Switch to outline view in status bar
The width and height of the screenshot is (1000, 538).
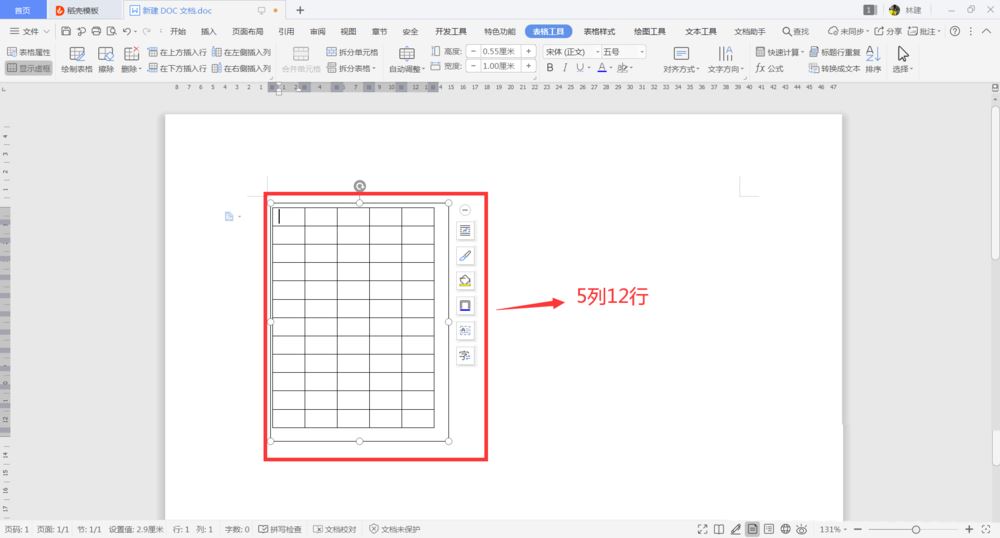click(768, 529)
